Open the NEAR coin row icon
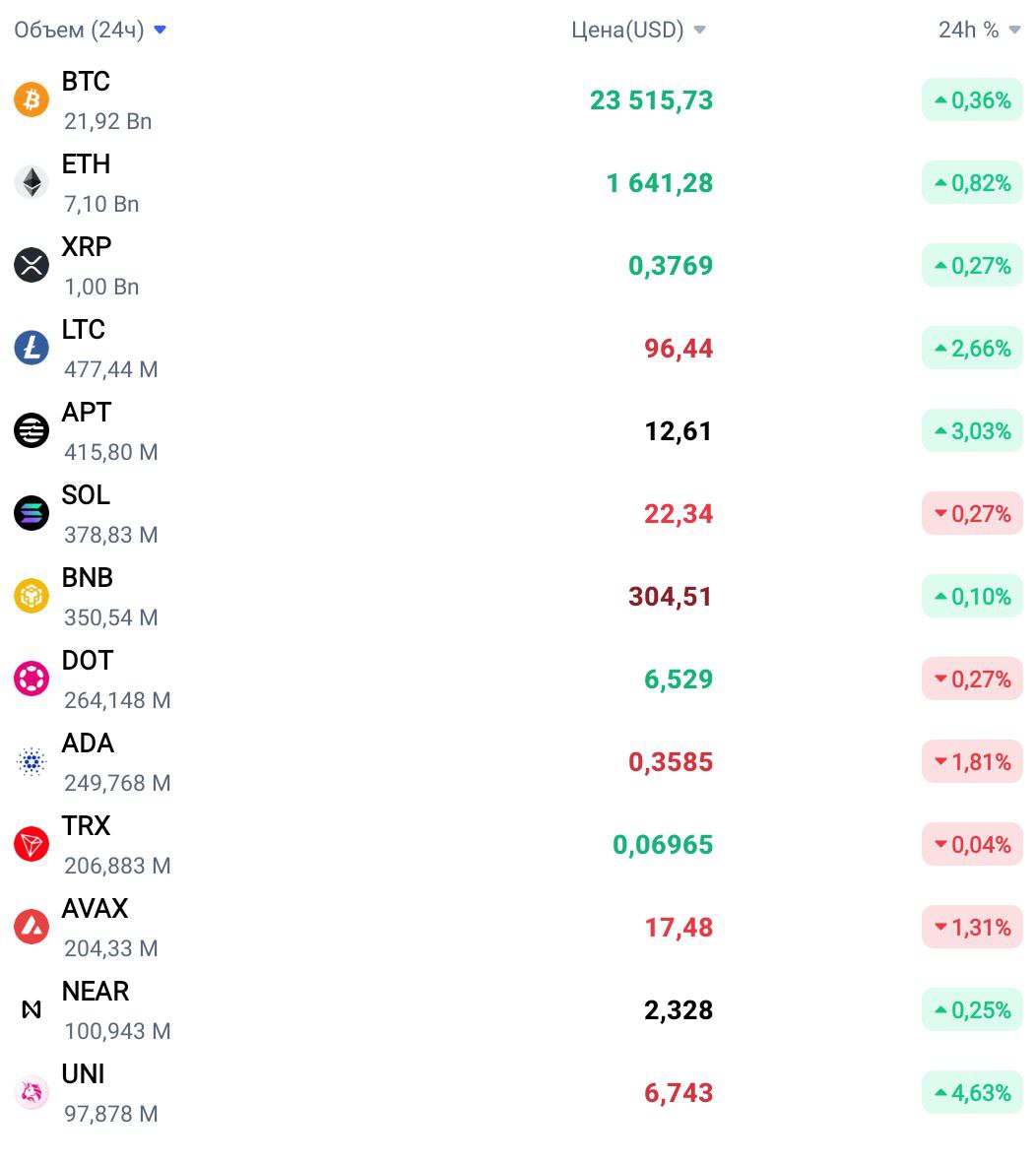This screenshot has height=1163, width=1036. 32,1009
